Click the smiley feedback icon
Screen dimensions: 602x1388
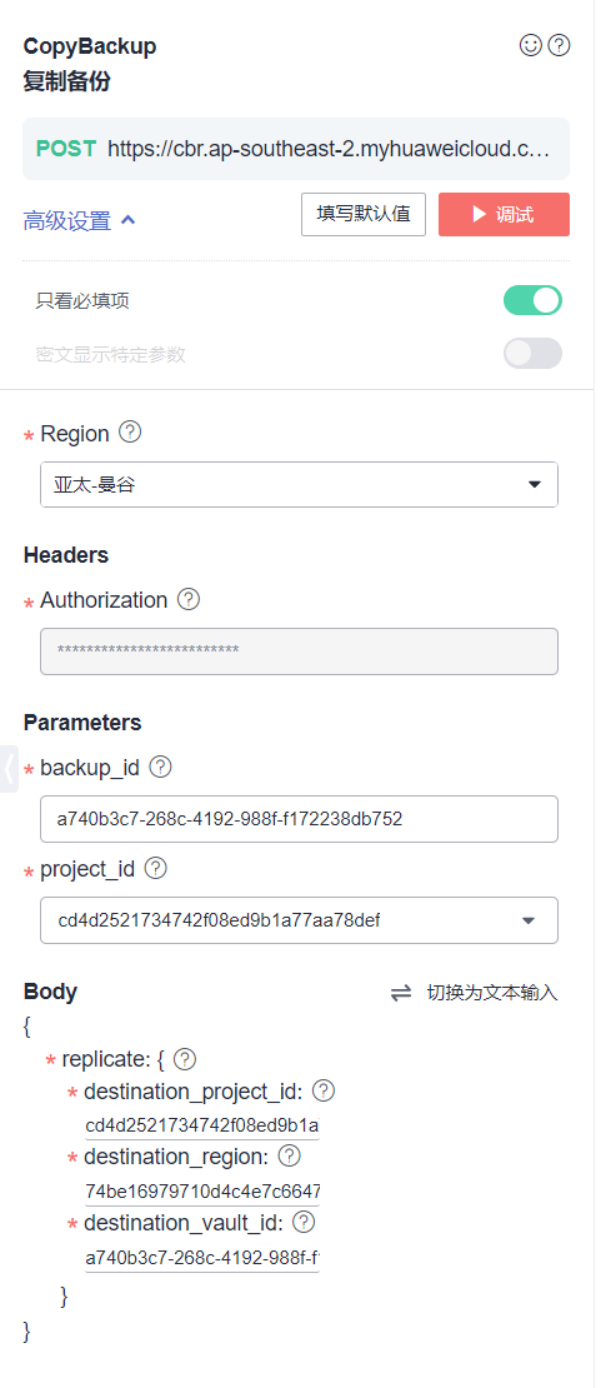coord(531,45)
